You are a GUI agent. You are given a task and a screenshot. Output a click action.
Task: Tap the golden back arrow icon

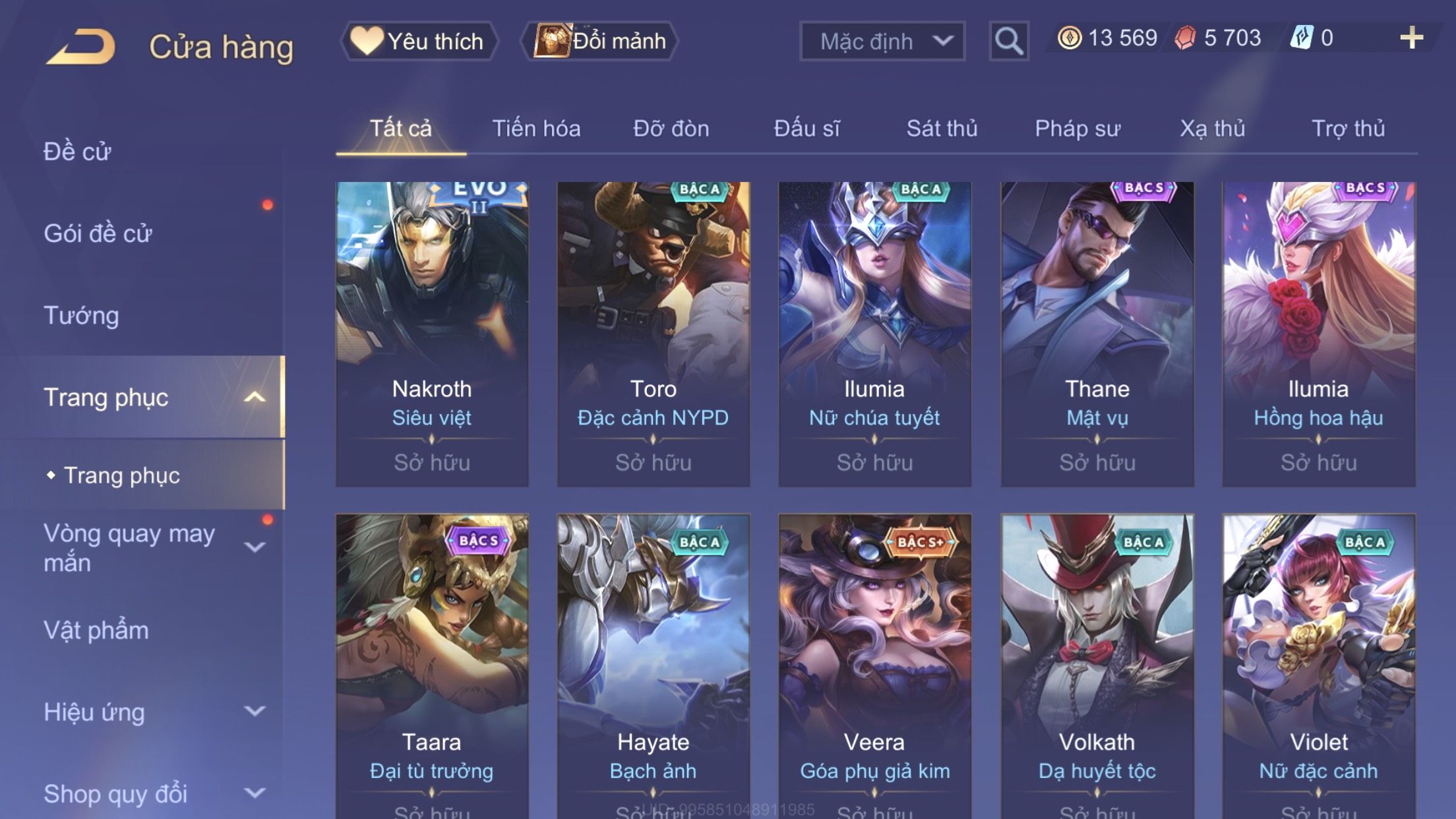[x=81, y=46]
